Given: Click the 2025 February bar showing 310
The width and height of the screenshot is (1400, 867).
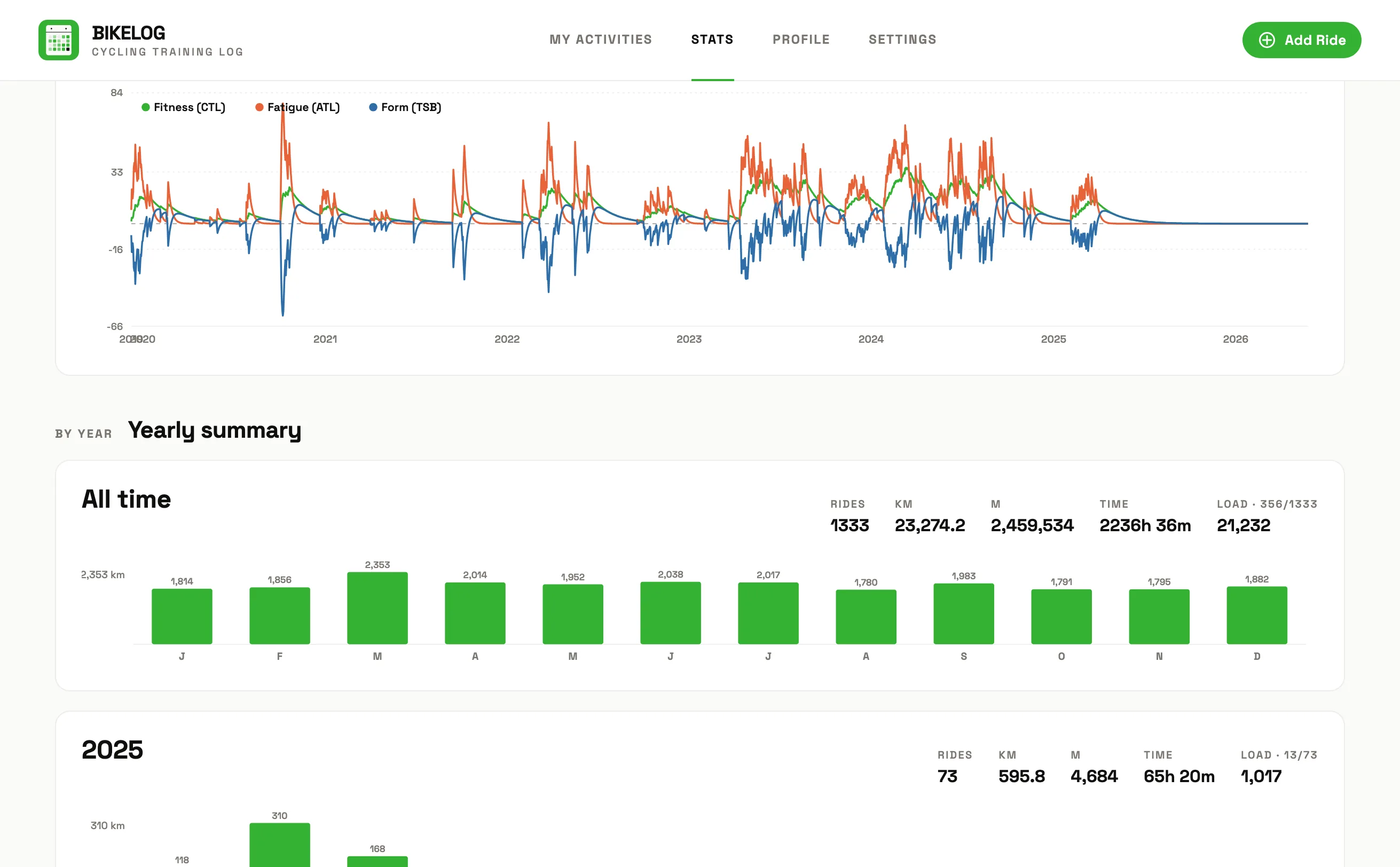Looking at the screenshot, I should point(280,845).
